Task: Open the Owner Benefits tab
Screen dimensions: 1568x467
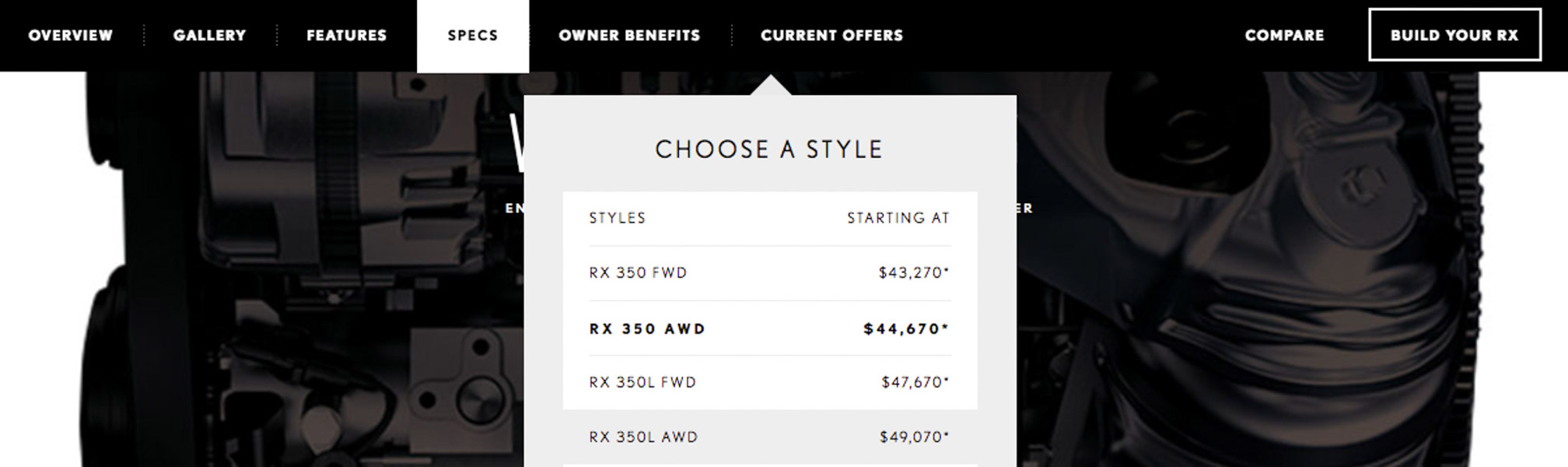Action: pyautogui.click(x=629, y=36)
